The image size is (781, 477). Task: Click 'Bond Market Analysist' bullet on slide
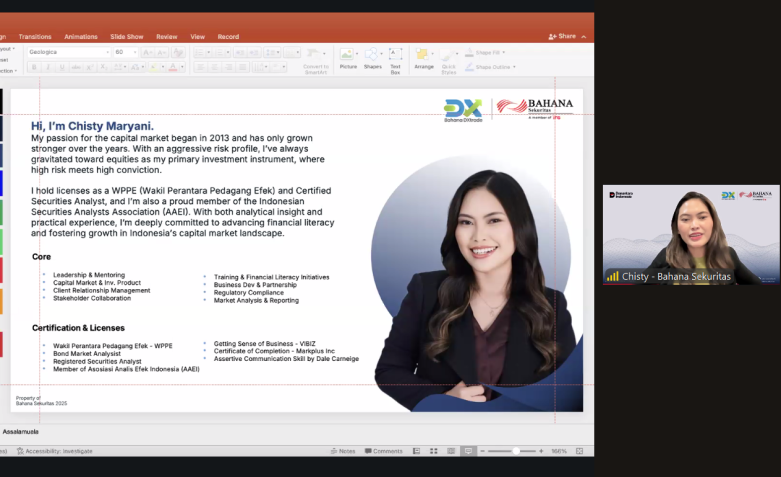tap(87, 354)
